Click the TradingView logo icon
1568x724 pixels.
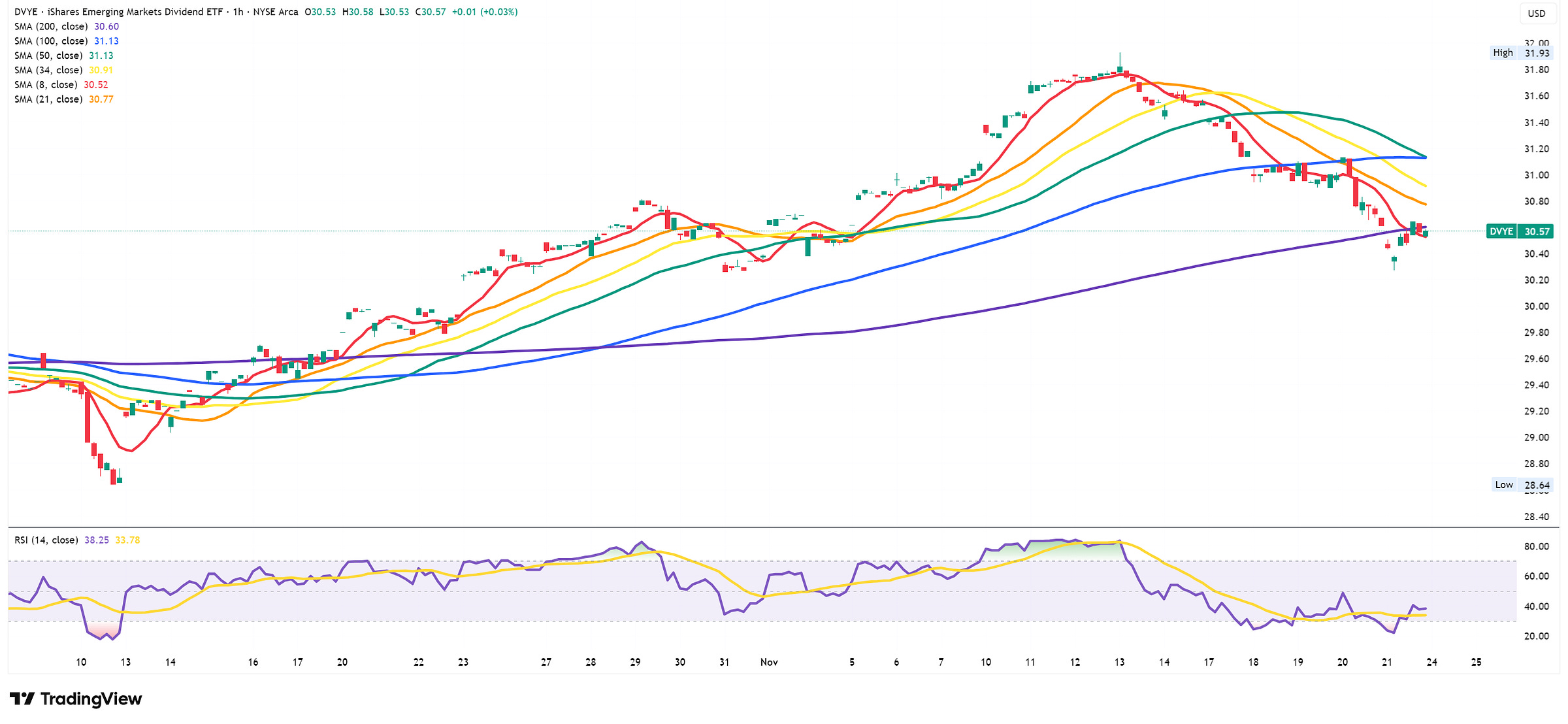coord(22,699)
